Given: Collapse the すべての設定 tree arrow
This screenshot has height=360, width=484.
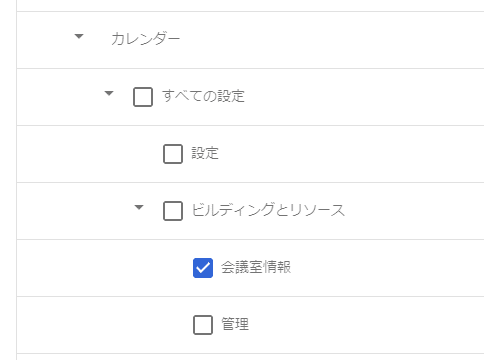Looking at the screenshot, I should (109, 93).
